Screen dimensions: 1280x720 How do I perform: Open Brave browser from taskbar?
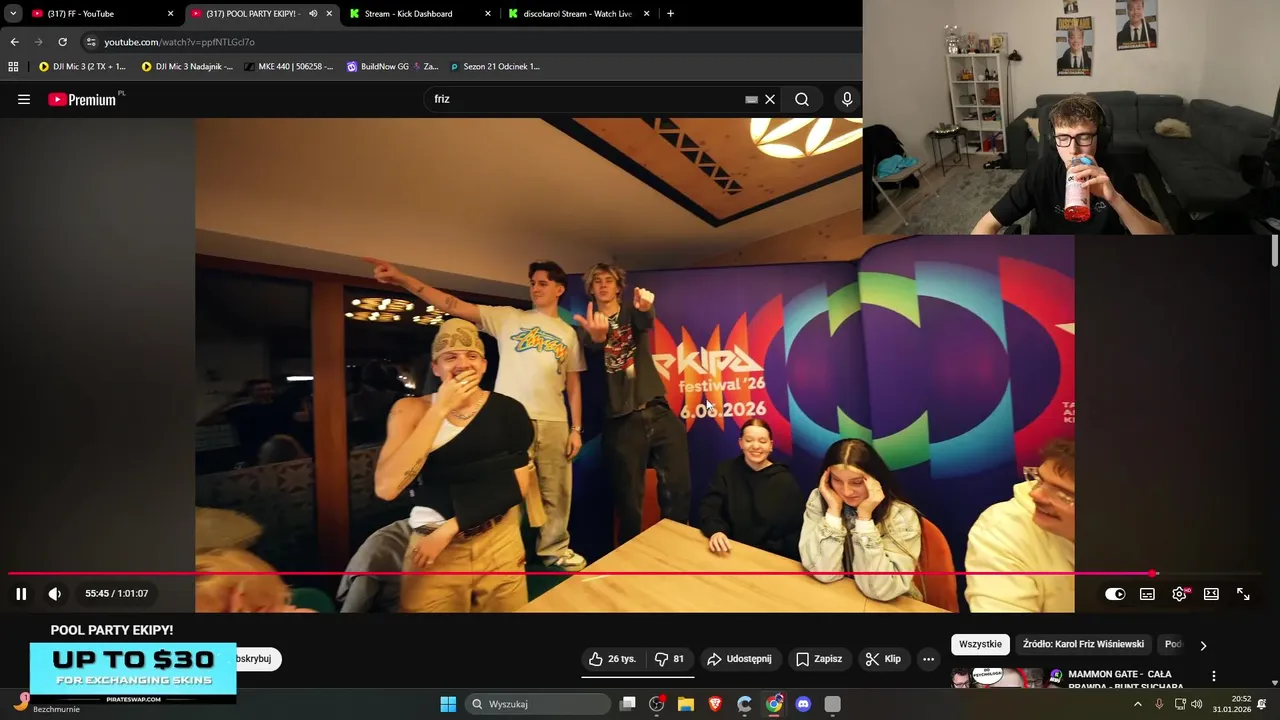715,704
